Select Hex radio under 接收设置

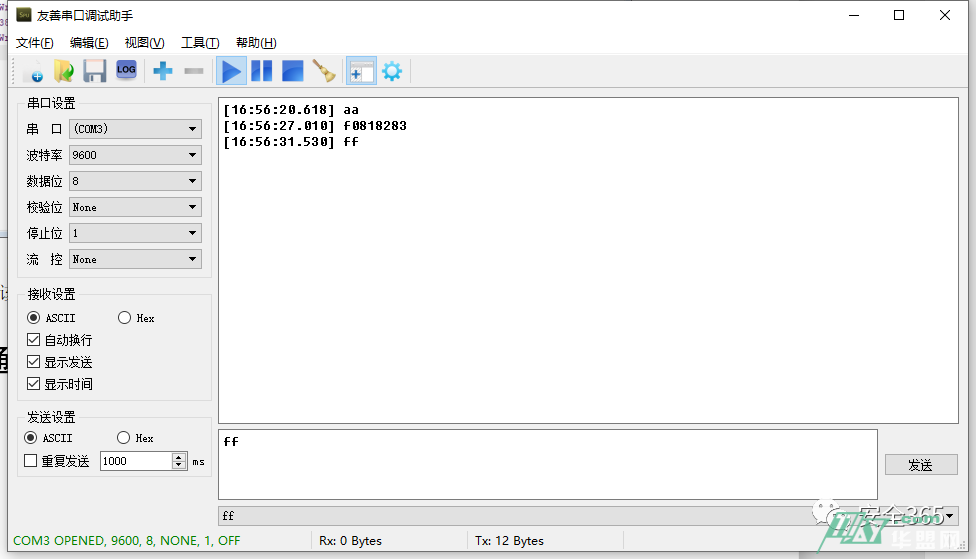125,318
